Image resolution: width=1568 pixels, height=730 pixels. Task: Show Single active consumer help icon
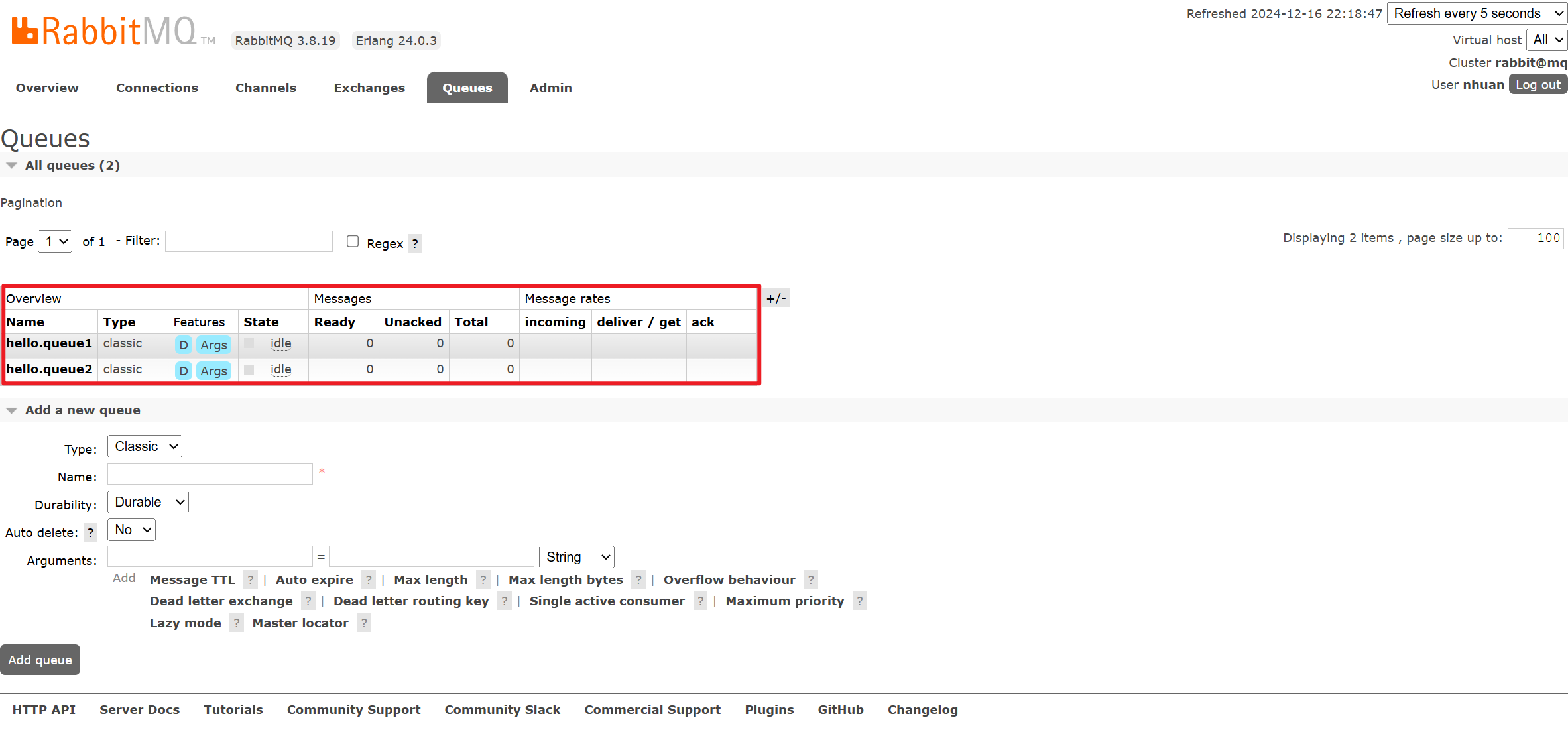701,601
